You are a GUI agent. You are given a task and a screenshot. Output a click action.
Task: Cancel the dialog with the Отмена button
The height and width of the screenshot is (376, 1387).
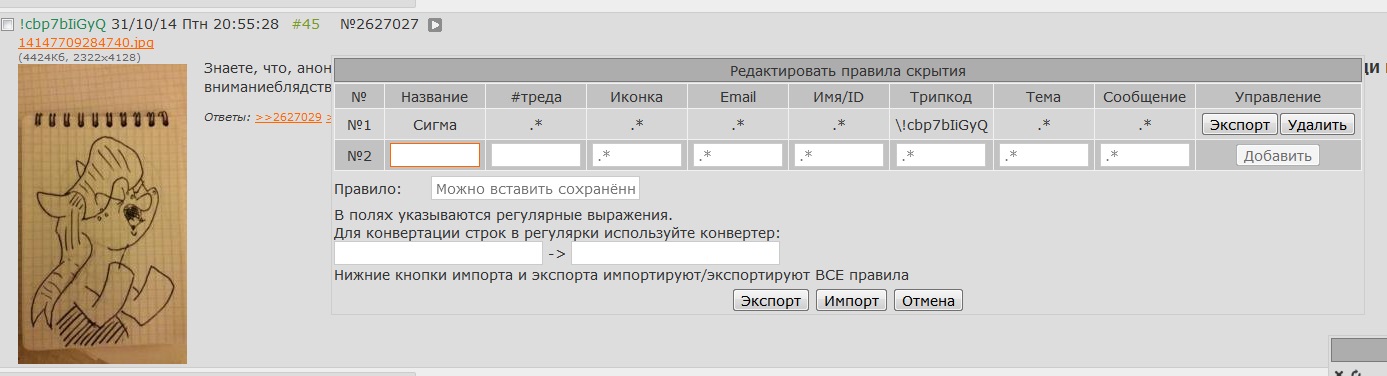(x=929, y=301)
